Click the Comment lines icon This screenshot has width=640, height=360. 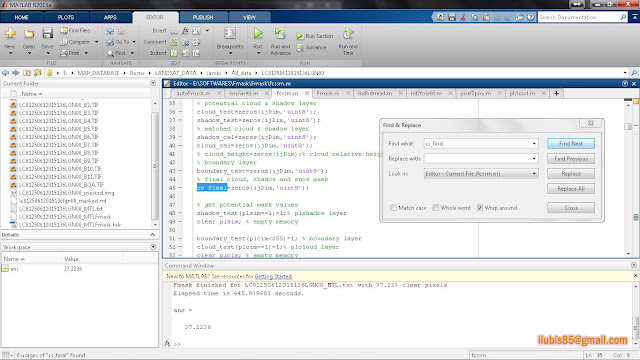click(174, 42)
